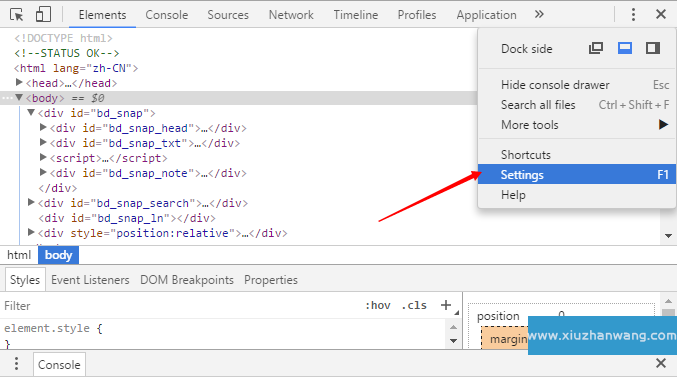The image size is (677, 377).
Task: Expand the bd_snap_head div
Action: tap(43, 127)
